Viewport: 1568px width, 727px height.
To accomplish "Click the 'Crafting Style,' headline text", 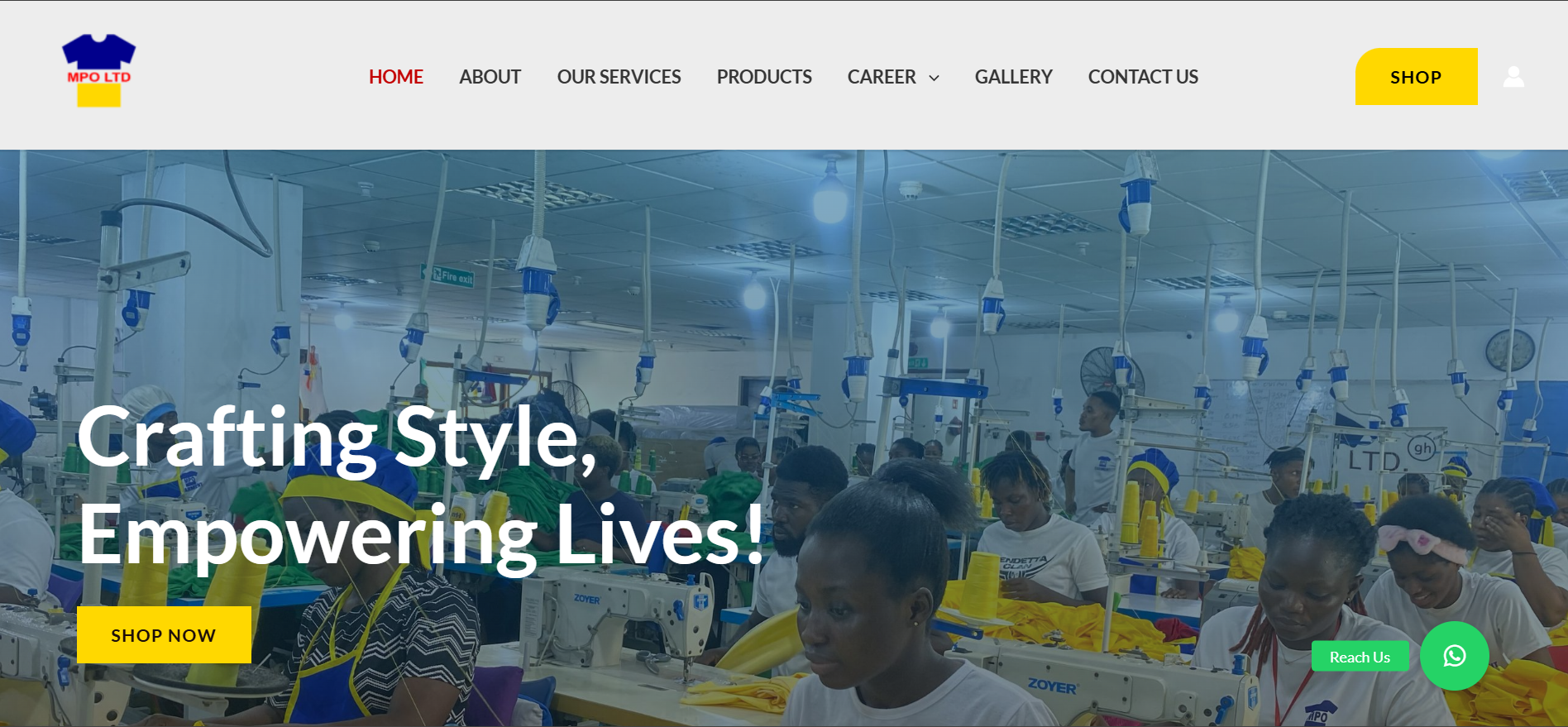I will pos(337,438).
